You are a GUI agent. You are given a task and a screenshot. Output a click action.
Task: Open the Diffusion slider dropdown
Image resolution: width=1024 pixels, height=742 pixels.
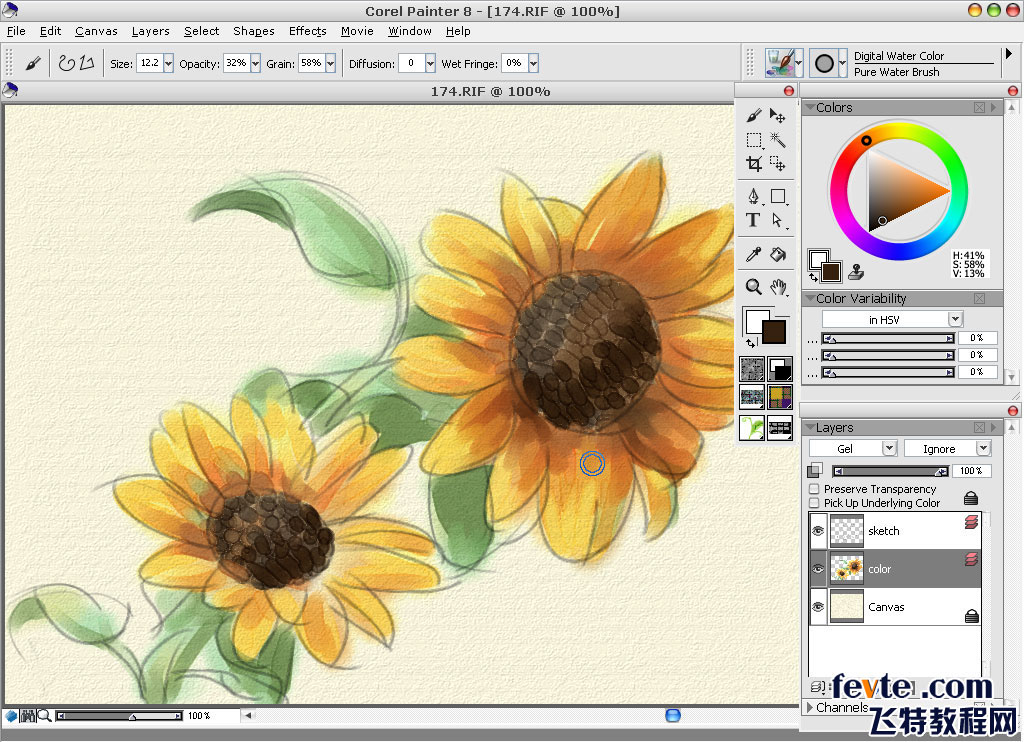(x=430, y=63)
